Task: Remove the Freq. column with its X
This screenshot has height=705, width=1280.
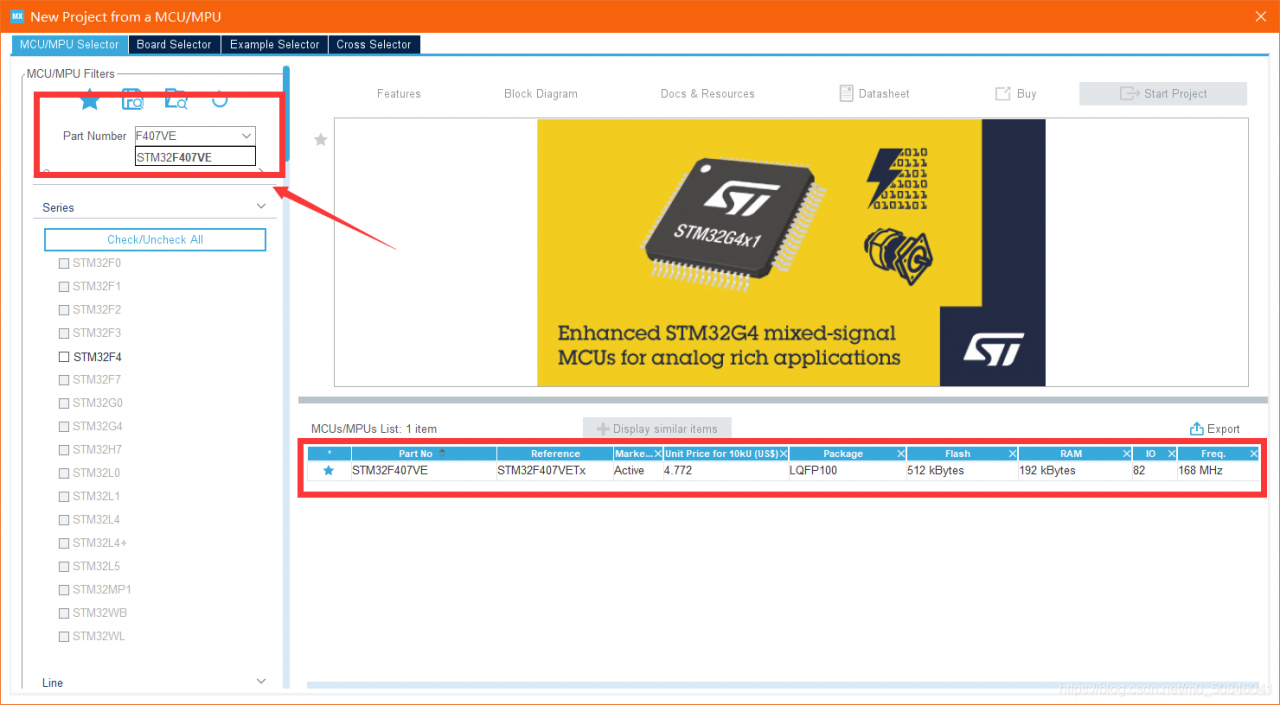Action: (x=1254, y=454)
